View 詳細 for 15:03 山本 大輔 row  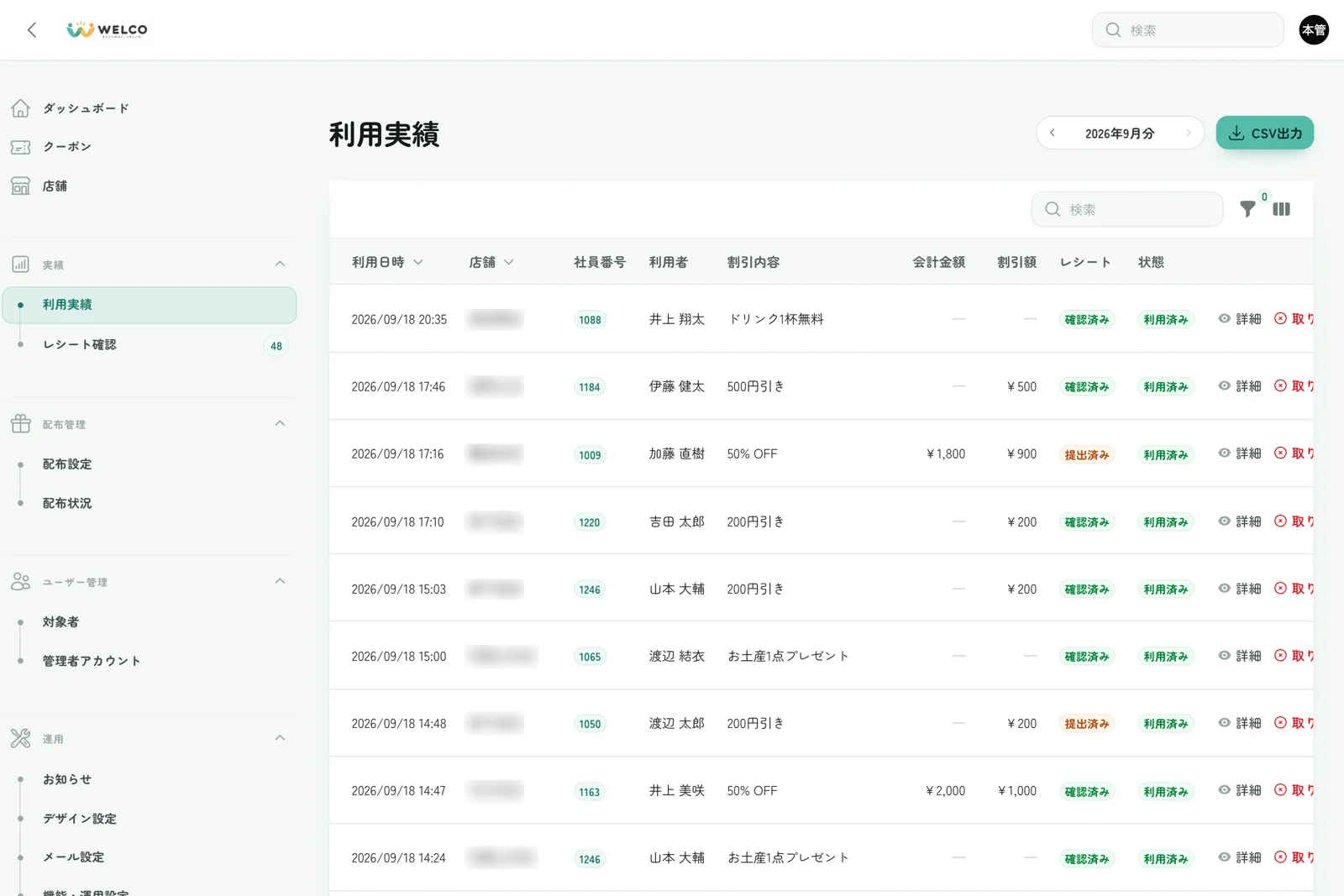[1240, 589]
